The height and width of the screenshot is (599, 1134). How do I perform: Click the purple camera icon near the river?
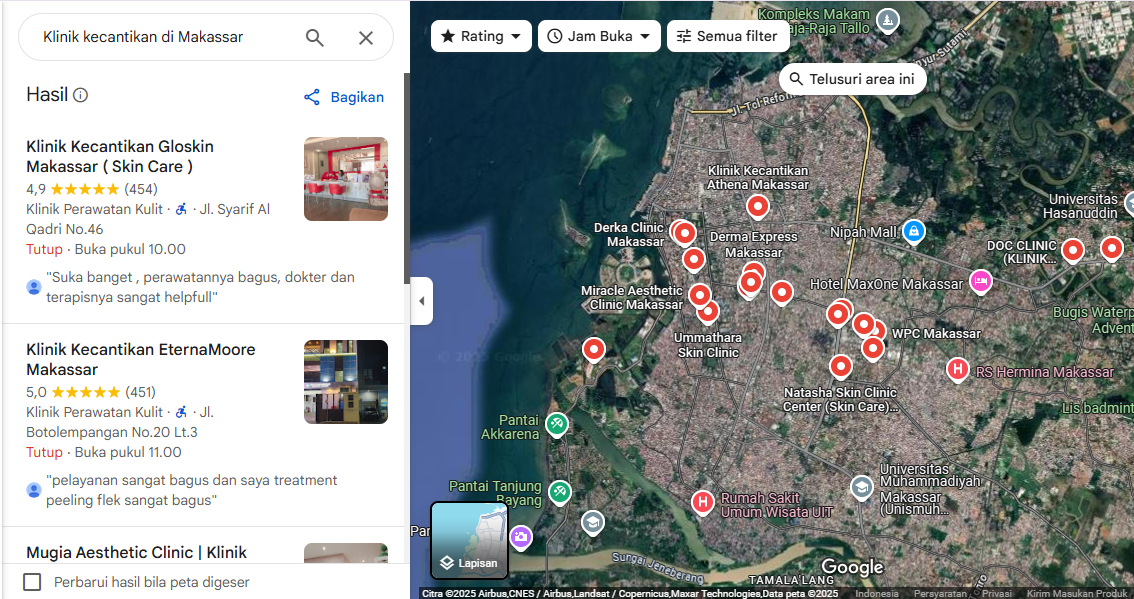tap(520, 537)
